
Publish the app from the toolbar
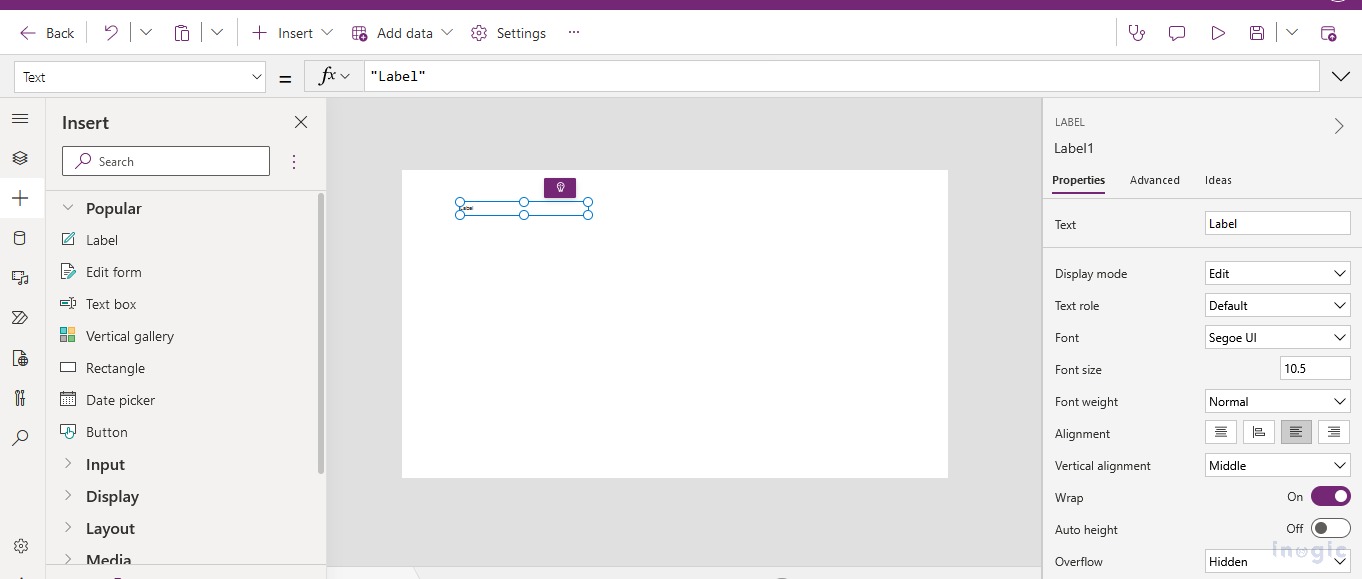coord(1330,33)
